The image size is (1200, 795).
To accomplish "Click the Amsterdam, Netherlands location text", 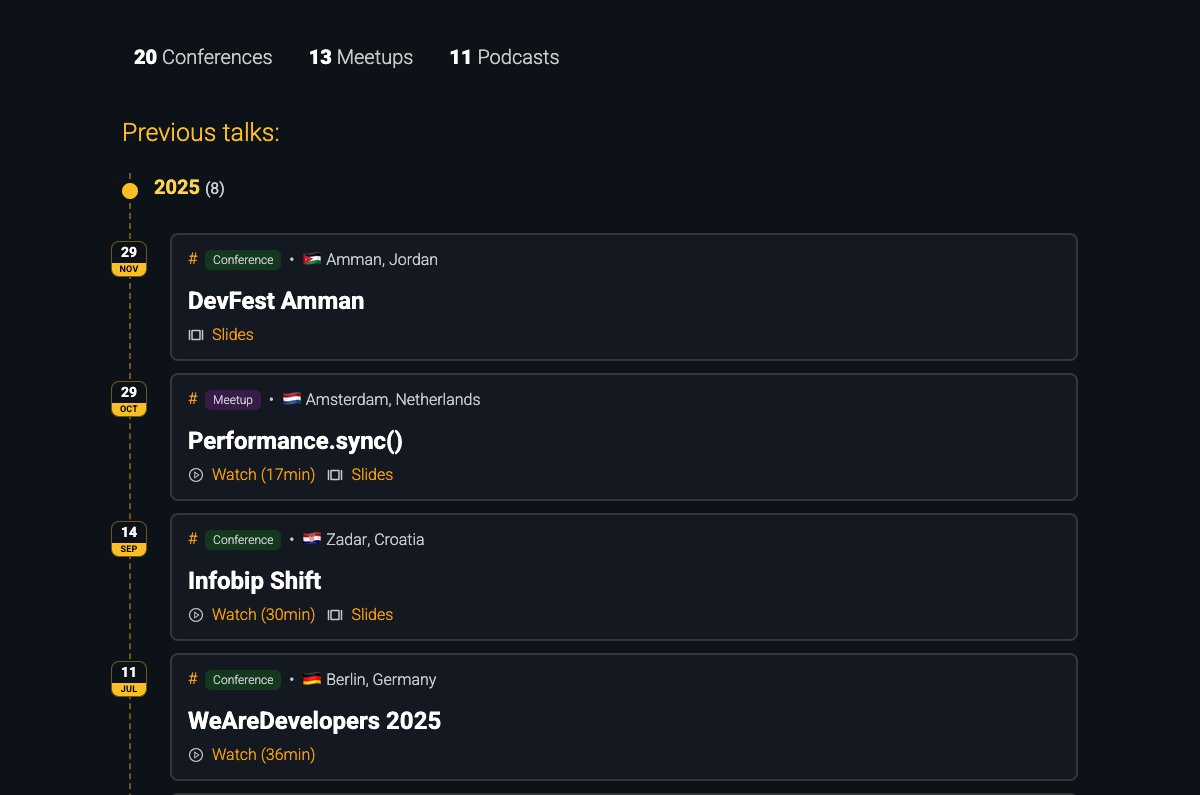I will (393, 400).
